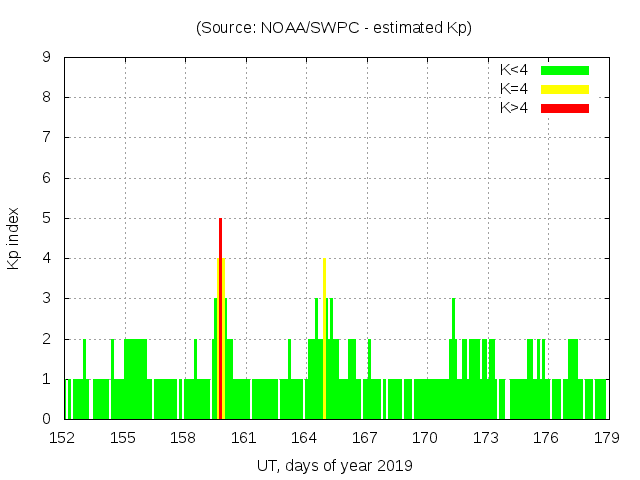Click the x-axis tick label 167
Screen dimensions: 640x480
click(365, 438)
